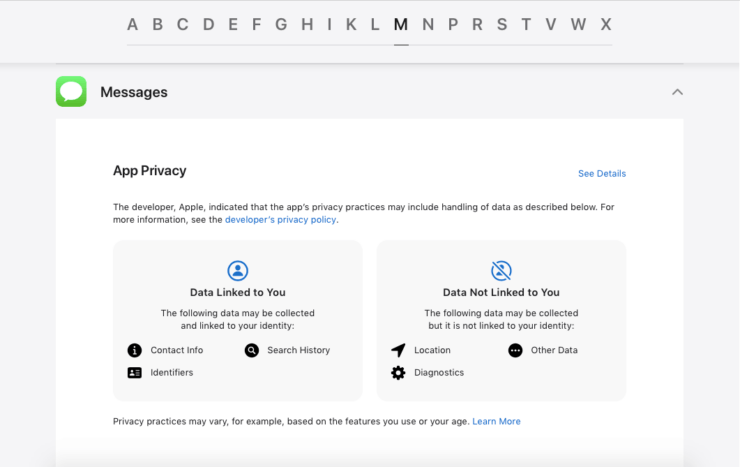Follow the Learn More link
This screenshot has height=467, width=740.
point(496,421)
